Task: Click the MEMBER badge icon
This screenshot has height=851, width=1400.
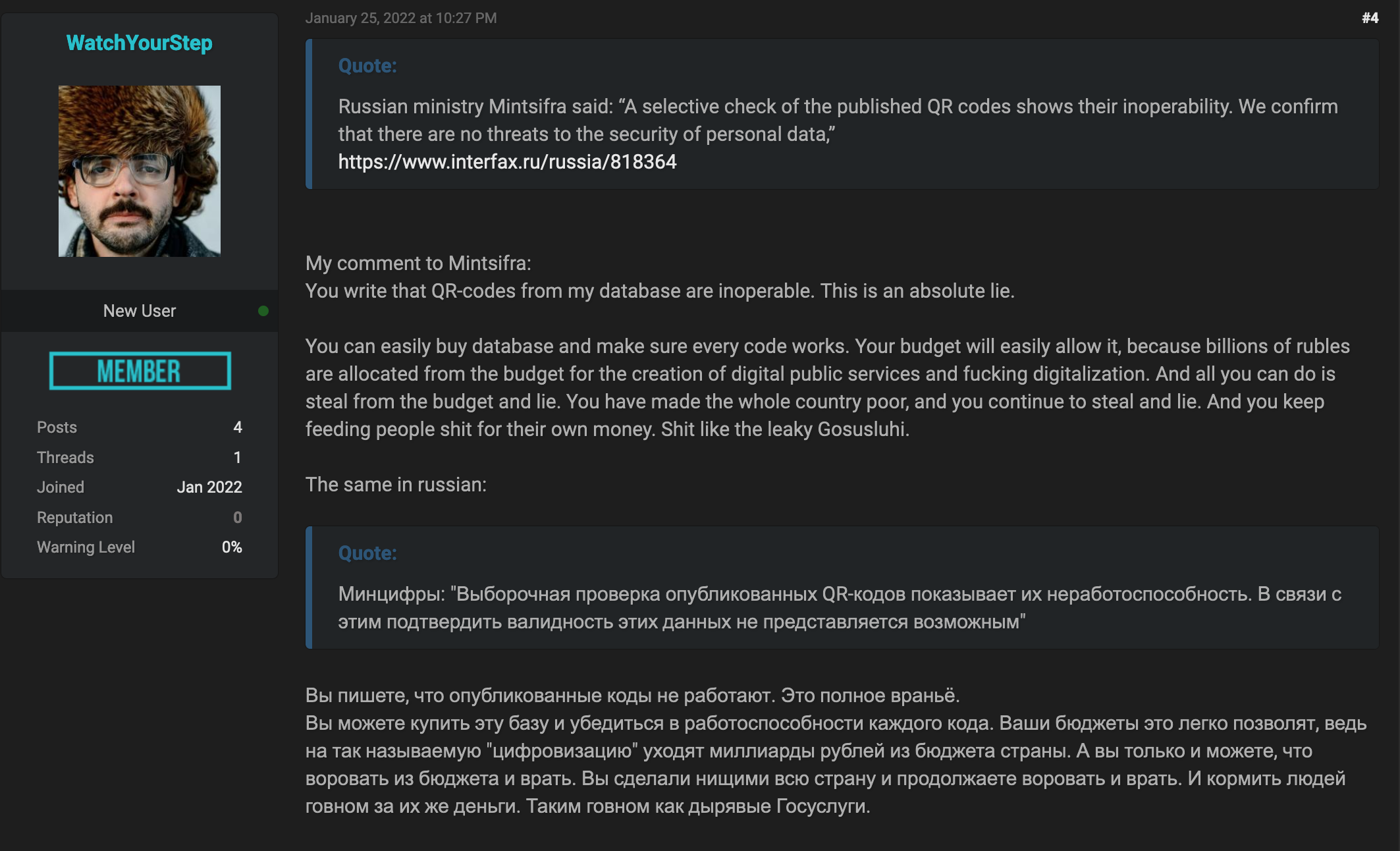Action: (139, 370)
